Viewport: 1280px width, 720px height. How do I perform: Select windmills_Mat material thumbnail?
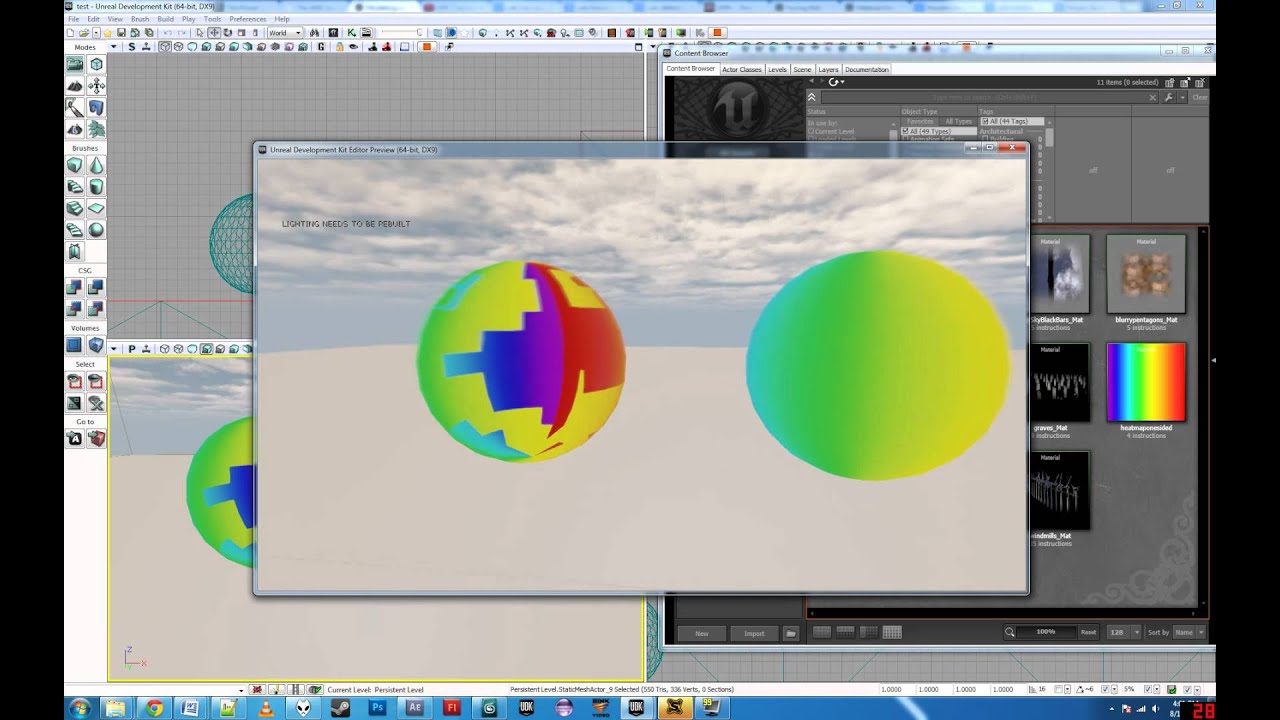coord(1059,490)
